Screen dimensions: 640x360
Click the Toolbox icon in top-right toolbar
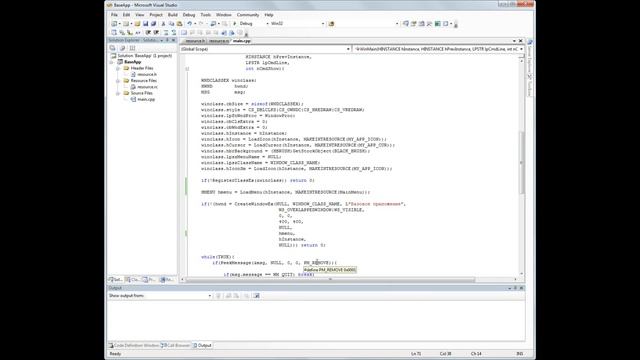[429, 24]
